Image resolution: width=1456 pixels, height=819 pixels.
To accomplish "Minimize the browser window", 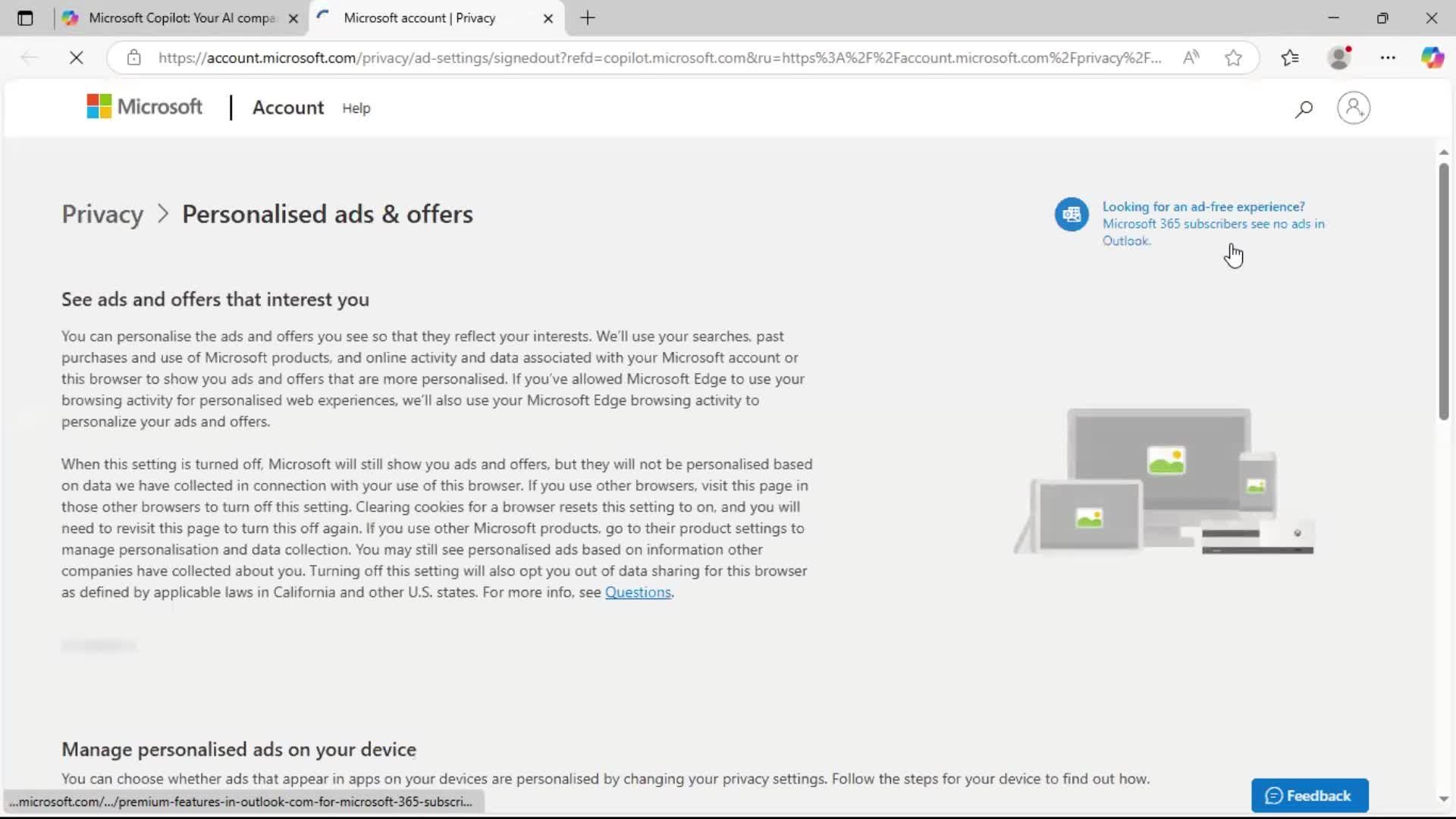I will (1334, 18).
